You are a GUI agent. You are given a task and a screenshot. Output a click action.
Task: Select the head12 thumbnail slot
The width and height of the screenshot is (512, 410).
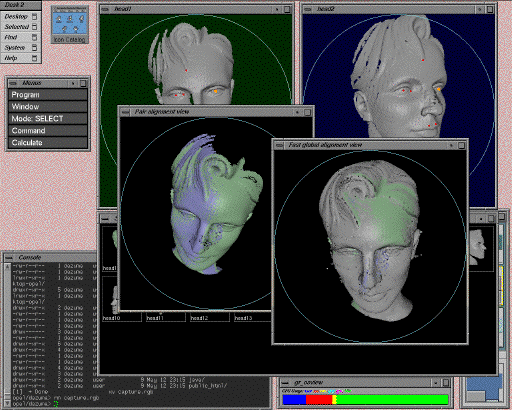click(210, 317)
